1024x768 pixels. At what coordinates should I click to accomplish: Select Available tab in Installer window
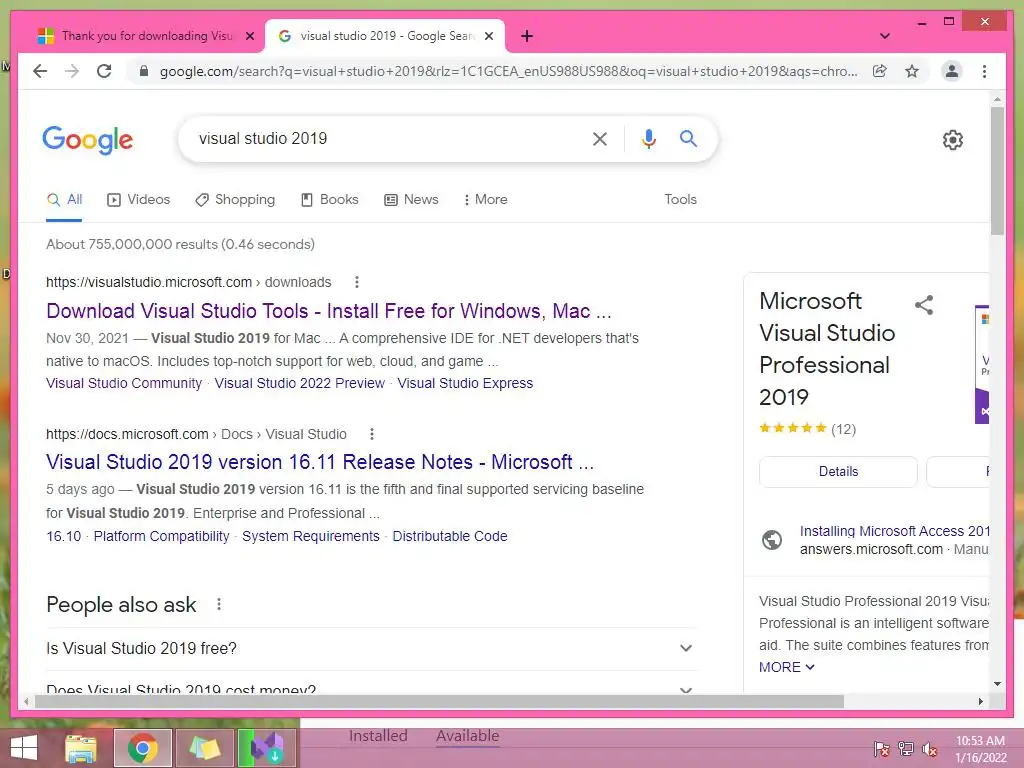tap(468, 736)
